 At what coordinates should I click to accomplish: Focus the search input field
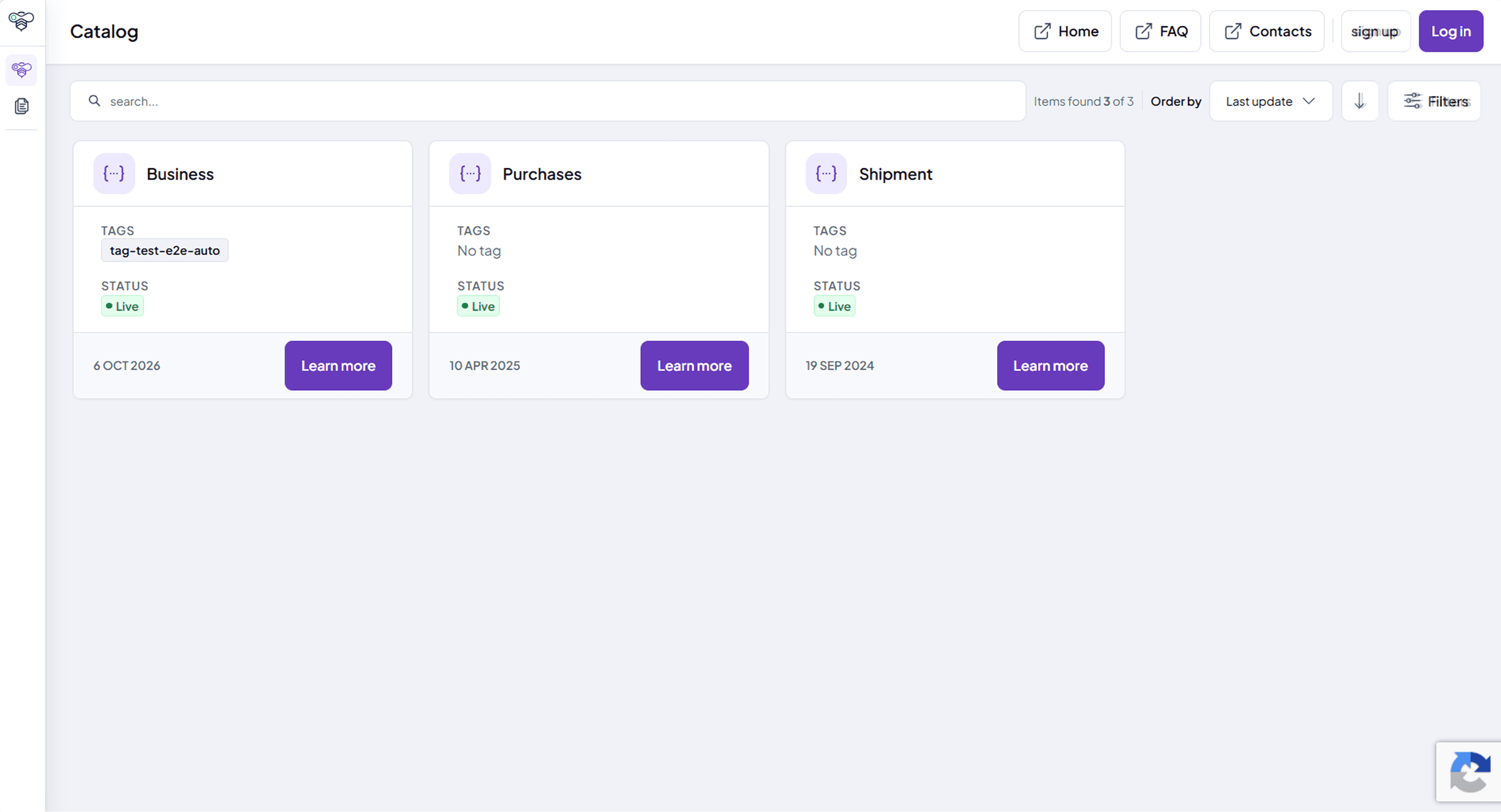pos(548,101)
